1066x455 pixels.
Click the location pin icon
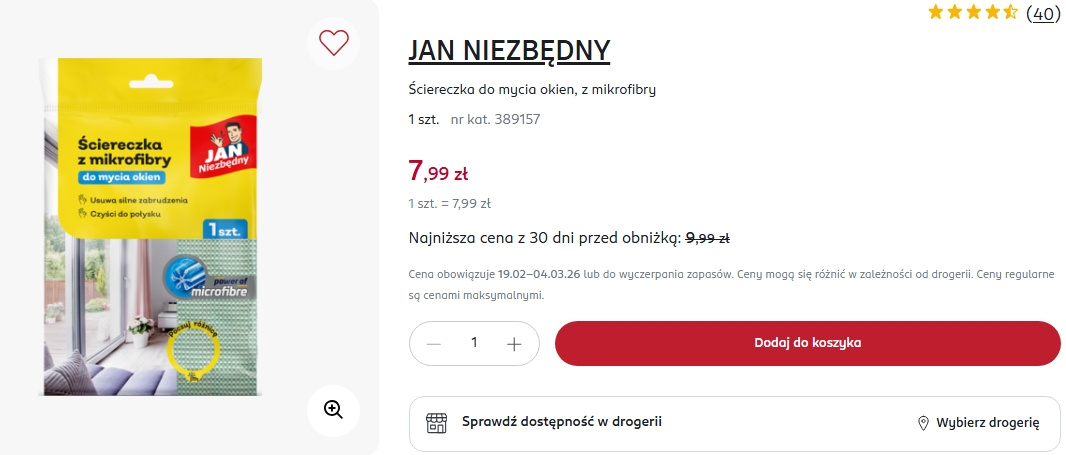(923, 423)
